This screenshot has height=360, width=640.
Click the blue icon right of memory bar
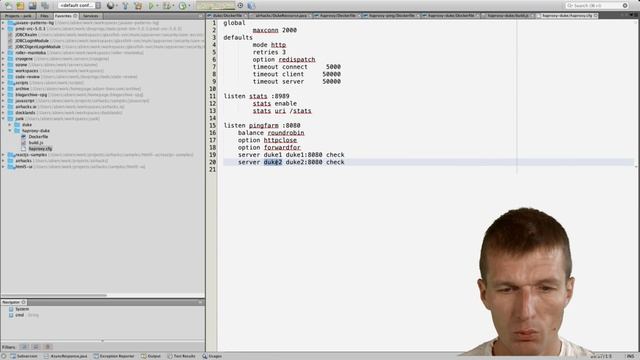(x=251, y=6)
